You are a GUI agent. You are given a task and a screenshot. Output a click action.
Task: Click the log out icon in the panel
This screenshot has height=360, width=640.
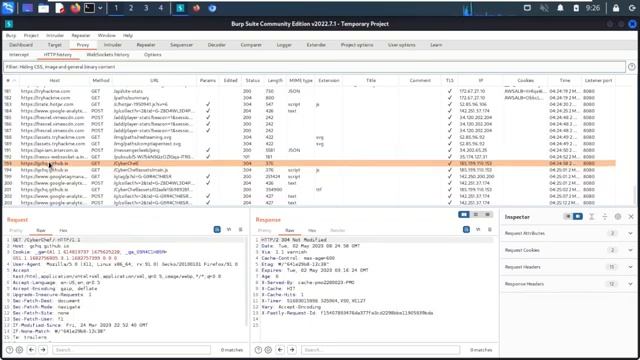coord(632,8)
